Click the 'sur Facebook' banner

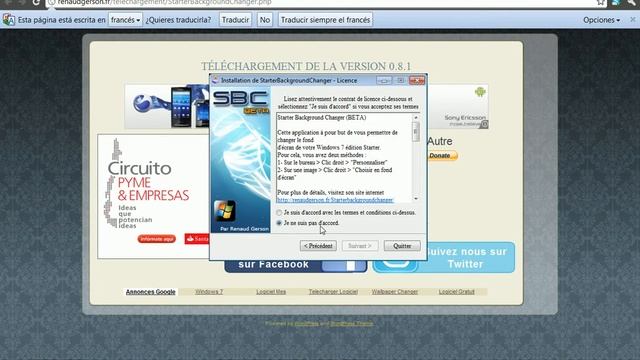click(x=296, y=266)
